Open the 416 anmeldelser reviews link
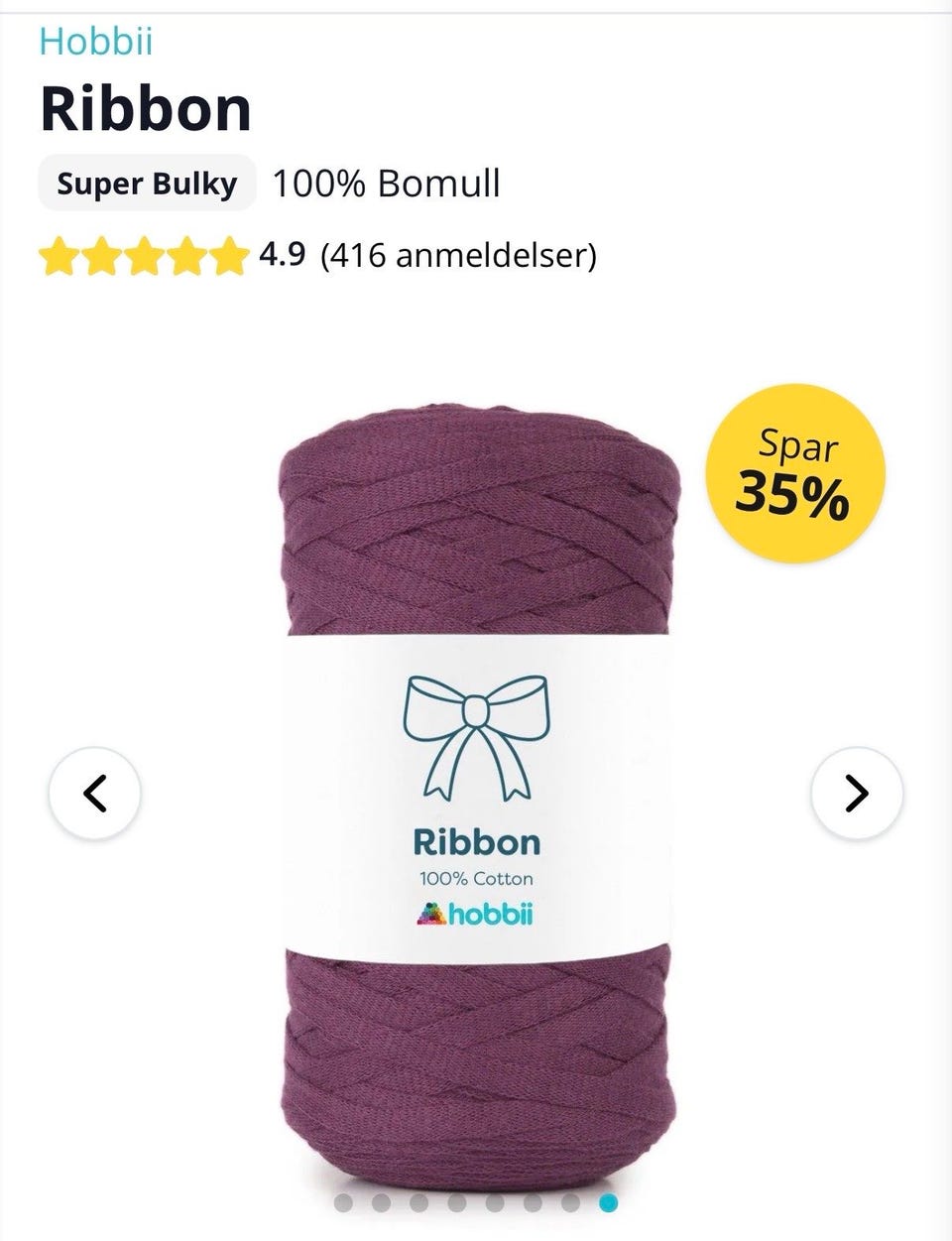 (x=458, y=256)
